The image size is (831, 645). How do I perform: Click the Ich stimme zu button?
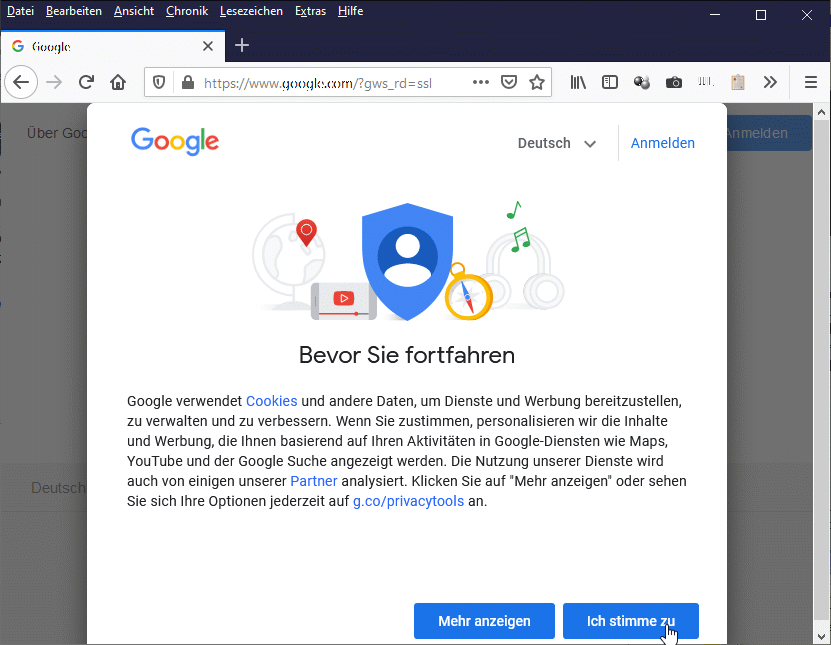click(630, 621)
